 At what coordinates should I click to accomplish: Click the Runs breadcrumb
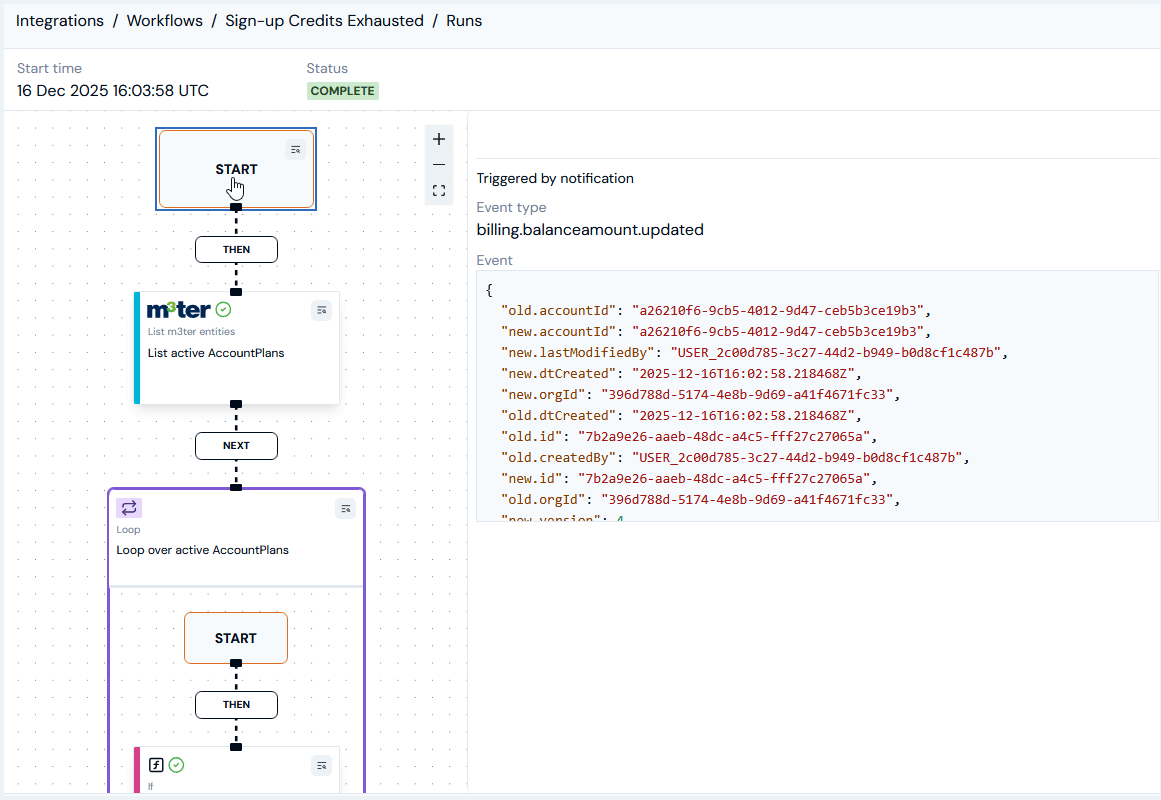[x=464, y=21]
